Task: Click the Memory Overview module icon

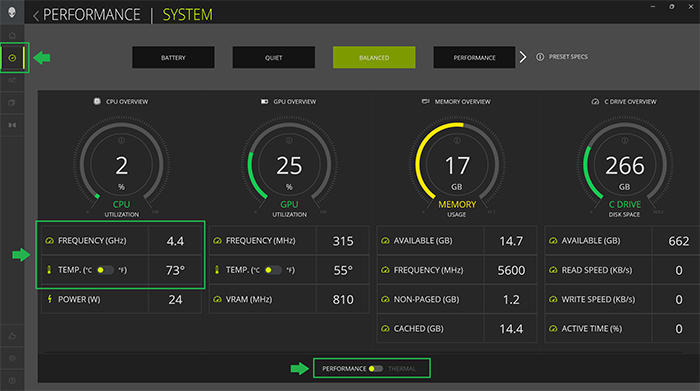Action: 425,101
